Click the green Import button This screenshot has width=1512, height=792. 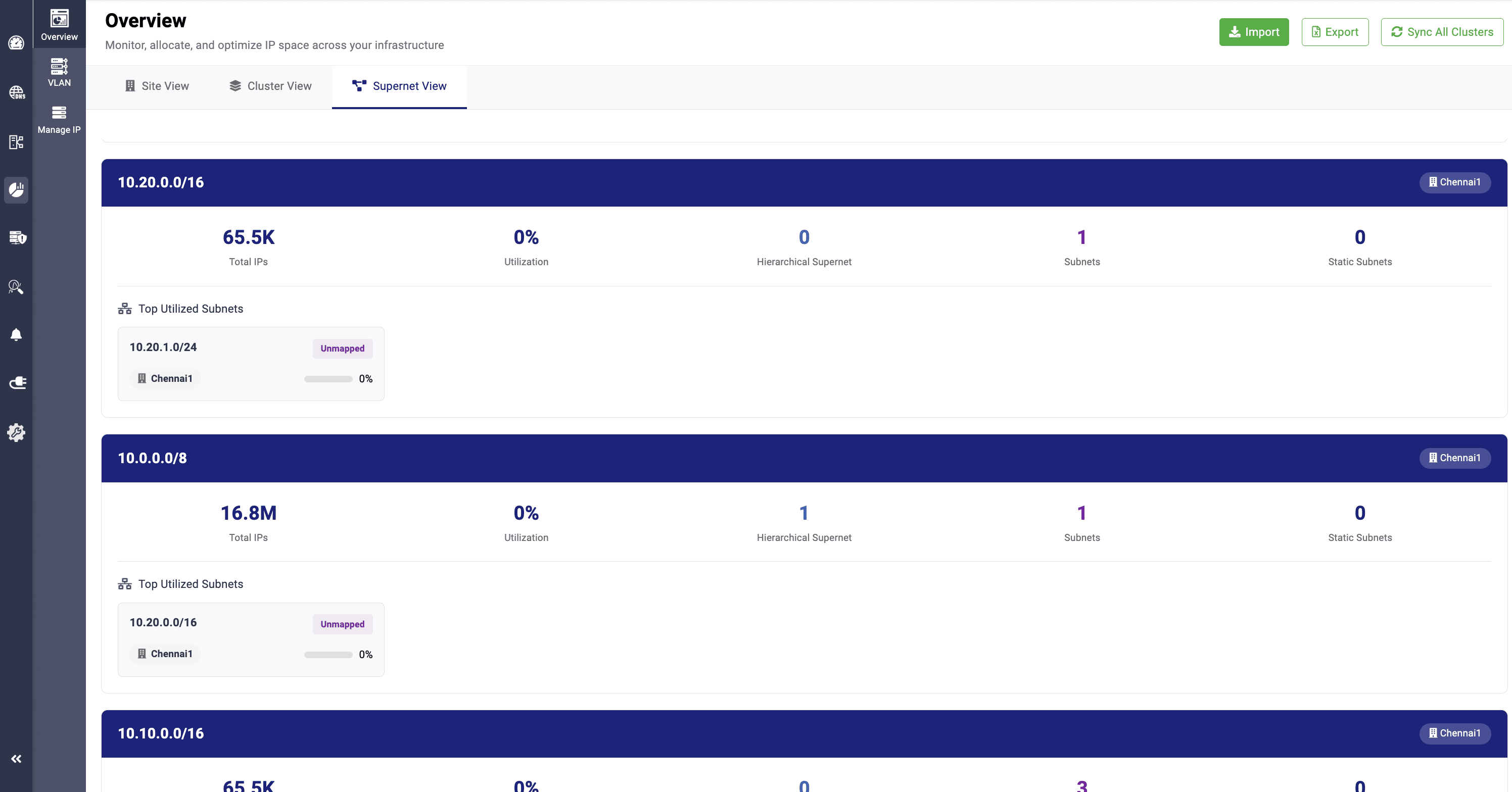[1254, 32]
